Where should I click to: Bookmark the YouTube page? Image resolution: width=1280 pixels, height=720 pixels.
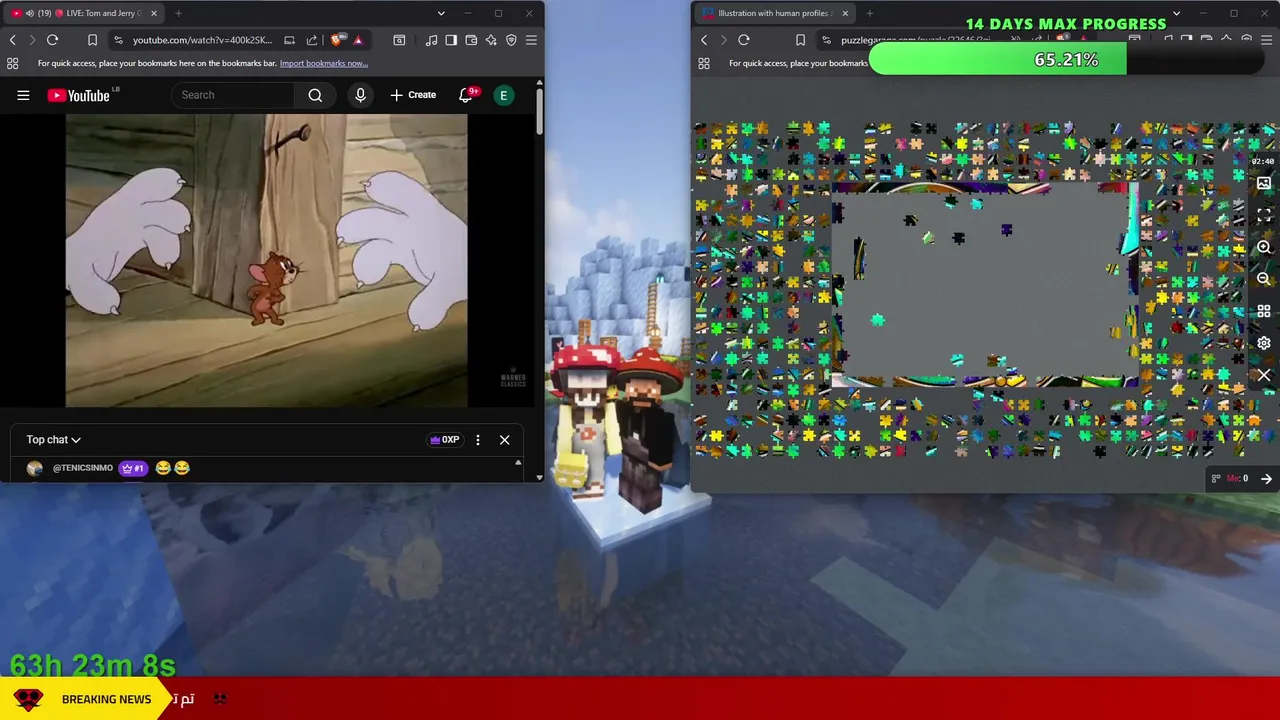(92, 40)
